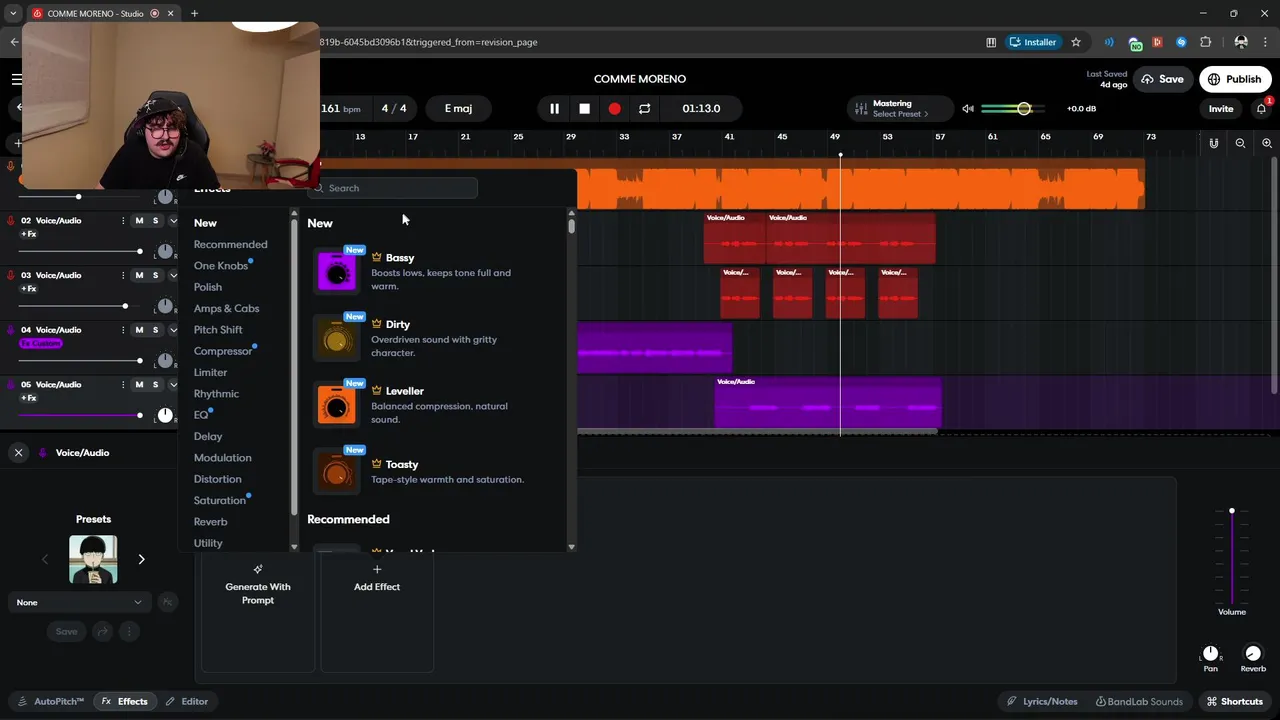Image resolution: width=1280 pixels, height=720 pixels.
Task: Choose the Leveller effect icon
Action: (x=337, y=405)
